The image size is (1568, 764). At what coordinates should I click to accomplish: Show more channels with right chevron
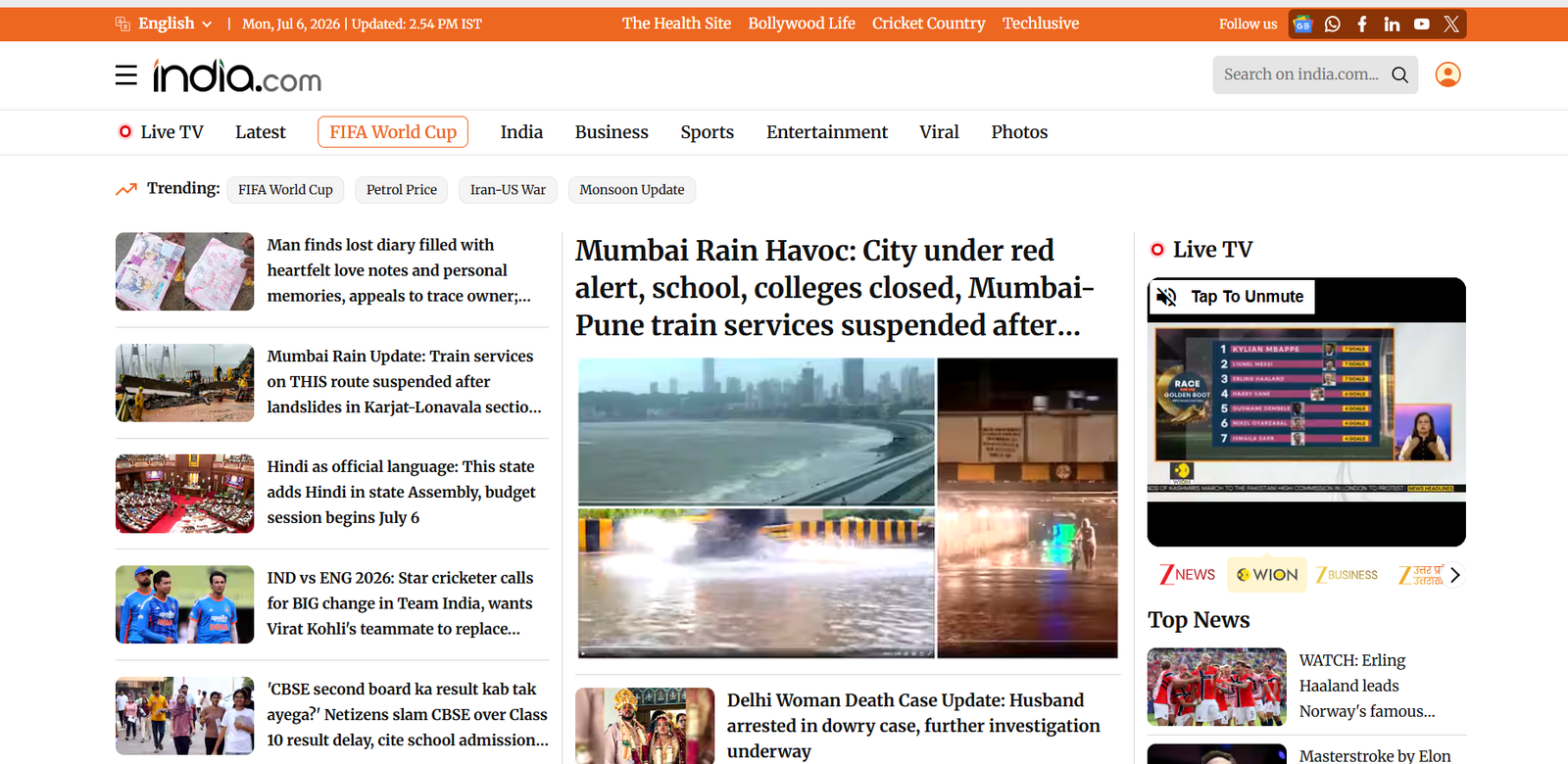click(x=1455, y=575)
